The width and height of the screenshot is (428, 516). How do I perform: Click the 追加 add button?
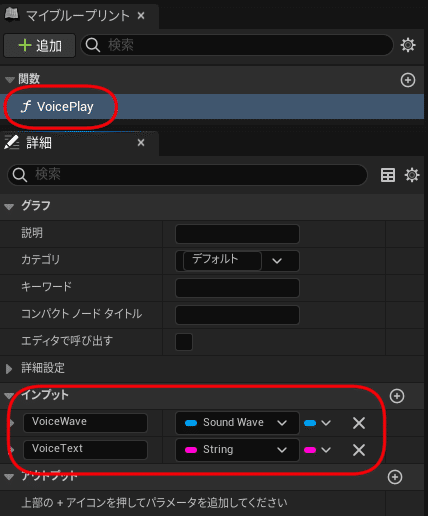click(x=40, y=45)
